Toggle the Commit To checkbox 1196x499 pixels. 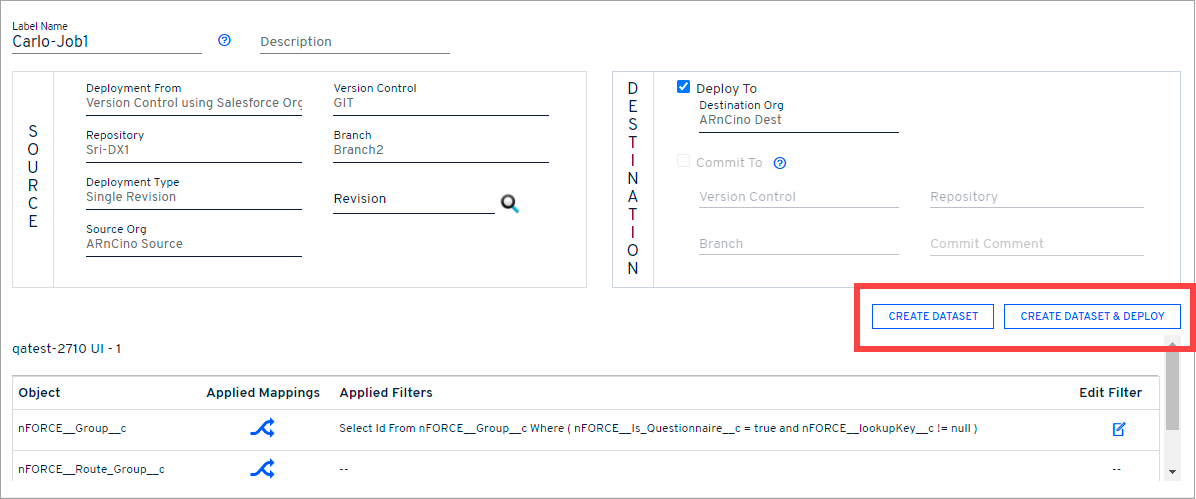pos(684,162)
